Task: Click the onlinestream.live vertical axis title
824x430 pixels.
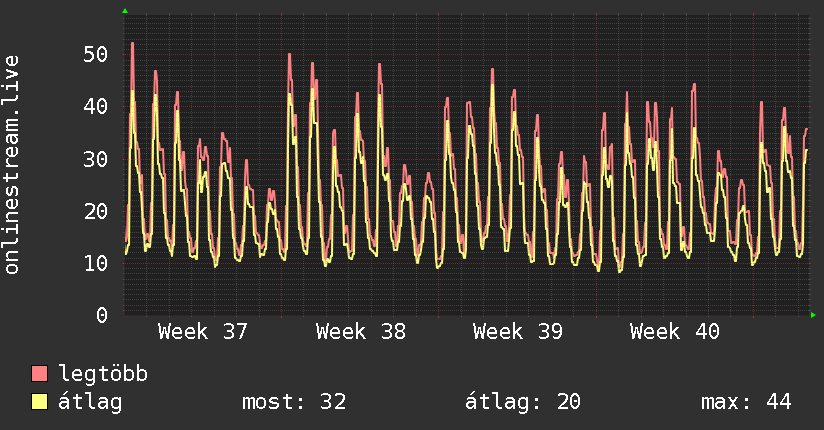Action: (x=12, y=165)
